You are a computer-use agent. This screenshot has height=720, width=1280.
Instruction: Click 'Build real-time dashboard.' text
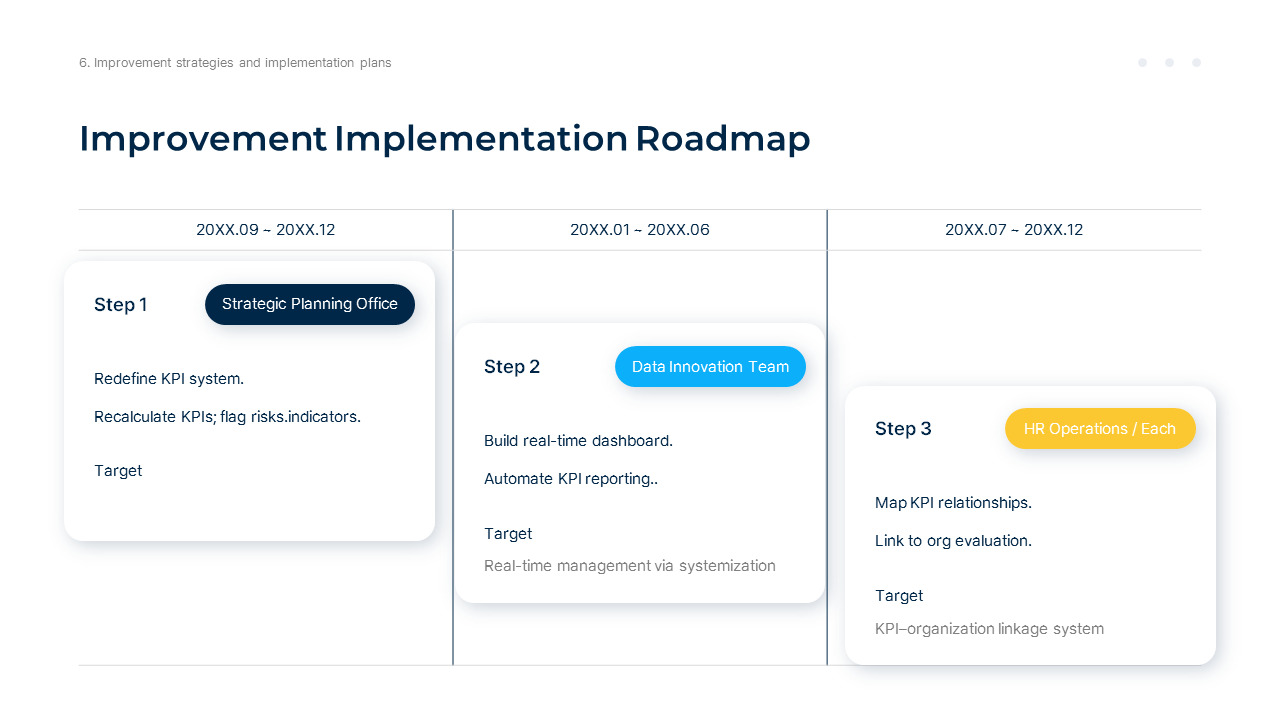578,441
